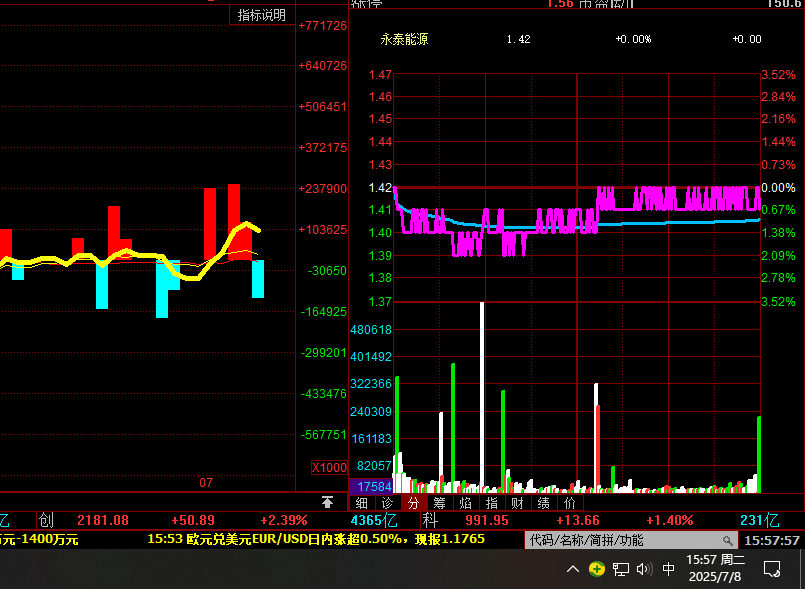The image size is (805, 589).
Task: Click the X1000 scale label
Action: 329,468
